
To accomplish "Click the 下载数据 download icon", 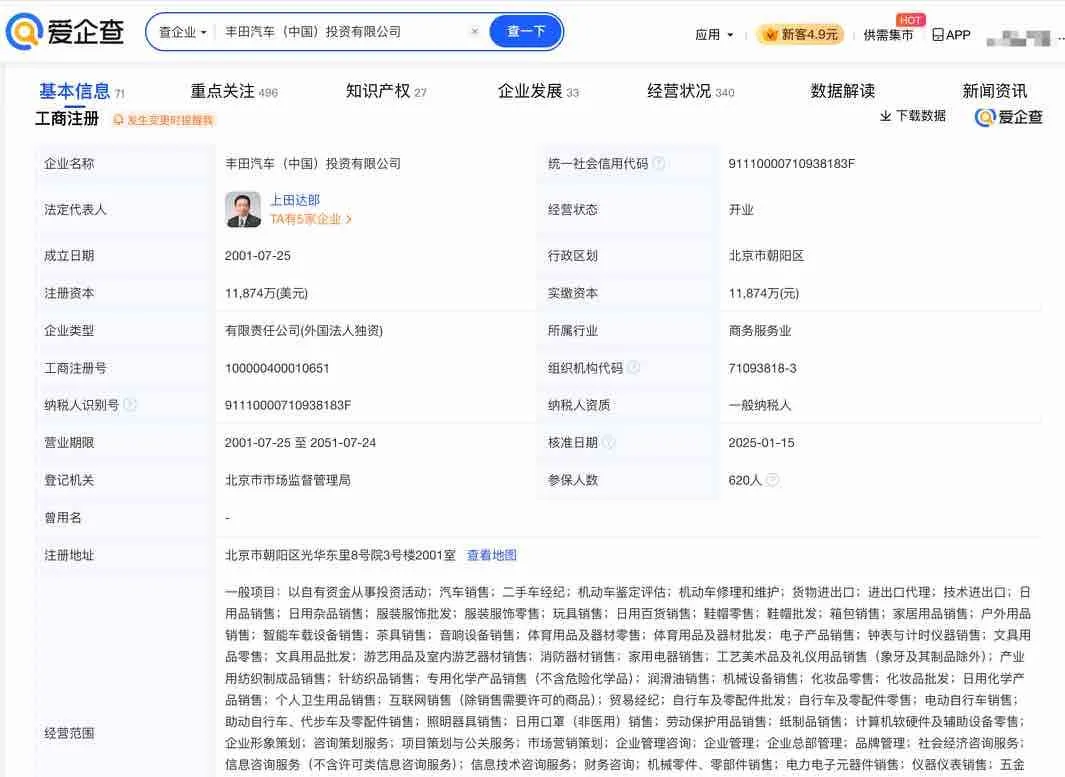I will 885,116.
